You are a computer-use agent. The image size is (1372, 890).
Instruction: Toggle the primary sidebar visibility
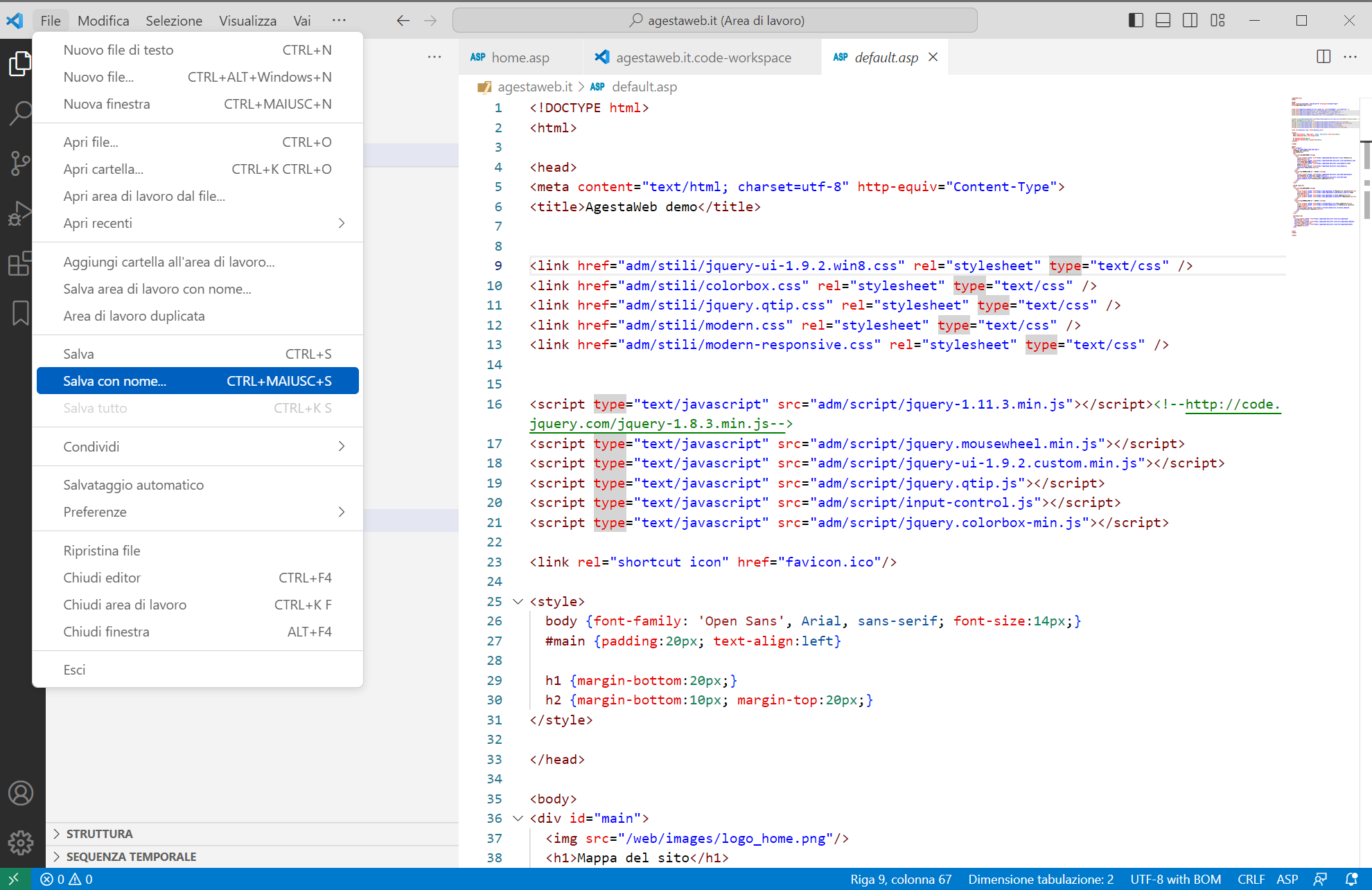tap(1135, 20)
